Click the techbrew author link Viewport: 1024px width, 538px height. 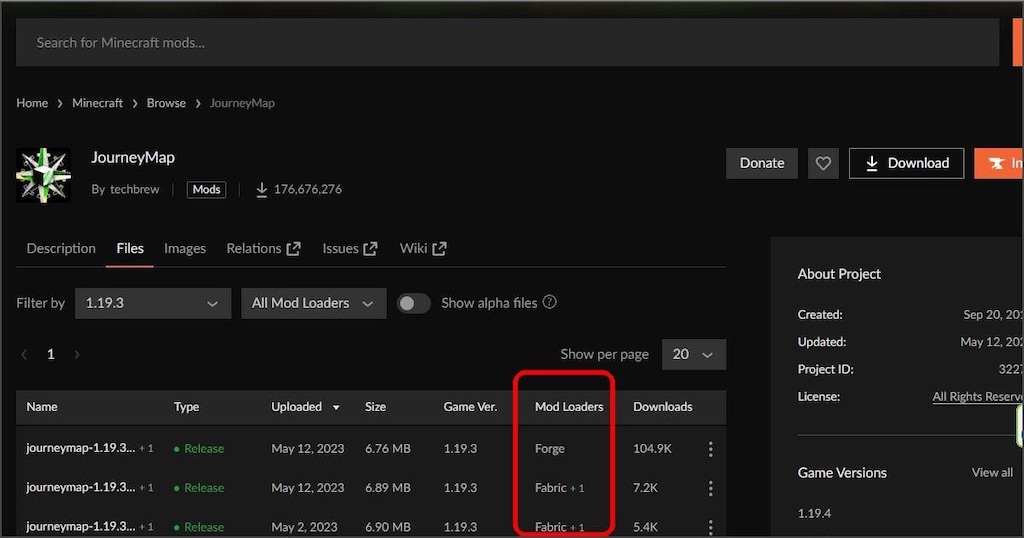(x=135, y=189)
